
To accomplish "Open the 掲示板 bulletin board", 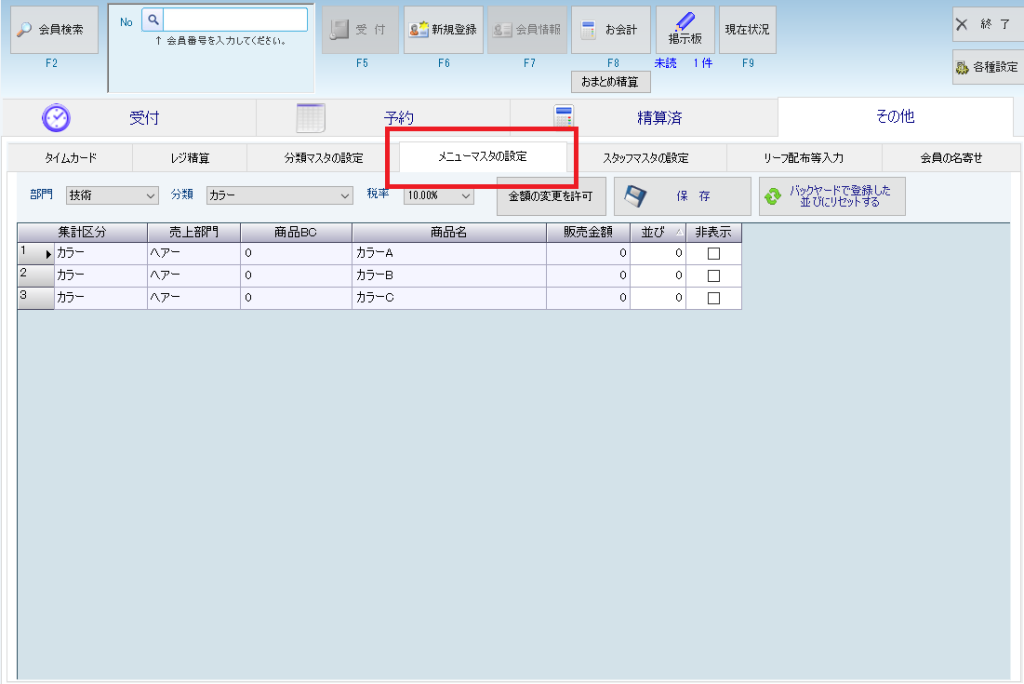I will (x=684, y=30).
